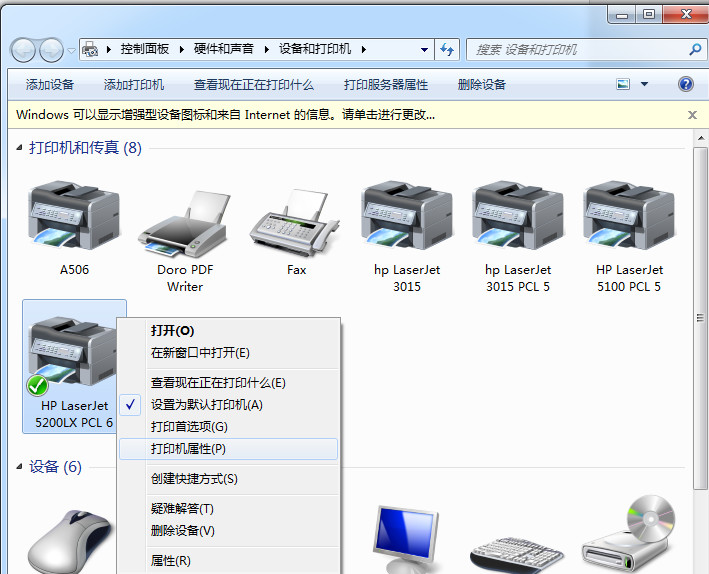The height and width of the screenshot is (574, 709).
Task: Collapse the 设备 (6) group
Action: click(19, 466)
